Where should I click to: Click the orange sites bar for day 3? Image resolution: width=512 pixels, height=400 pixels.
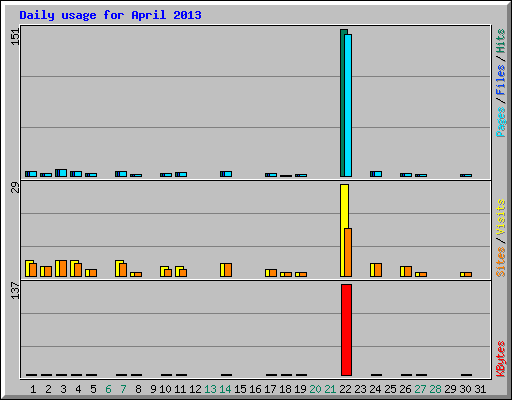click(63, 269)
